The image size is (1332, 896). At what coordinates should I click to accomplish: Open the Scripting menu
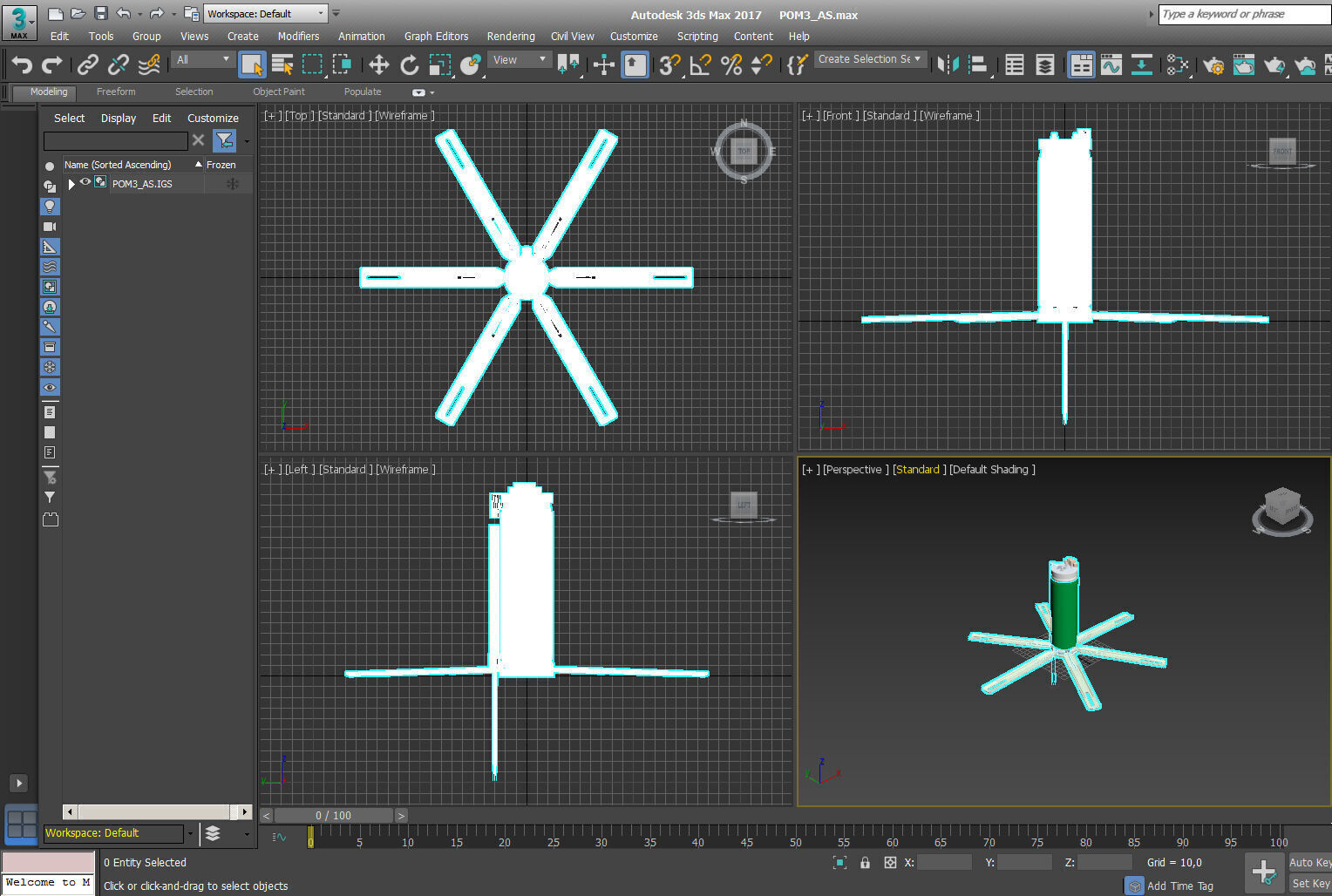(x=697, y=37)
